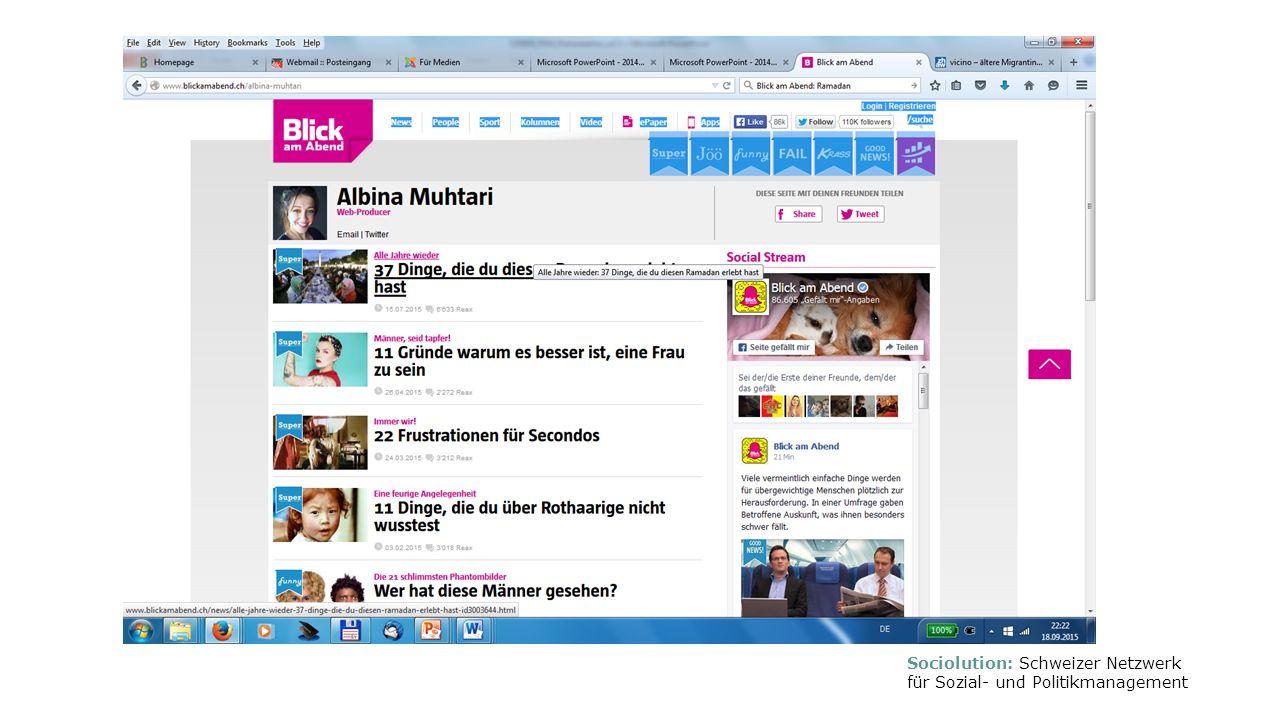Bookmark this page with the star icon

935,86
